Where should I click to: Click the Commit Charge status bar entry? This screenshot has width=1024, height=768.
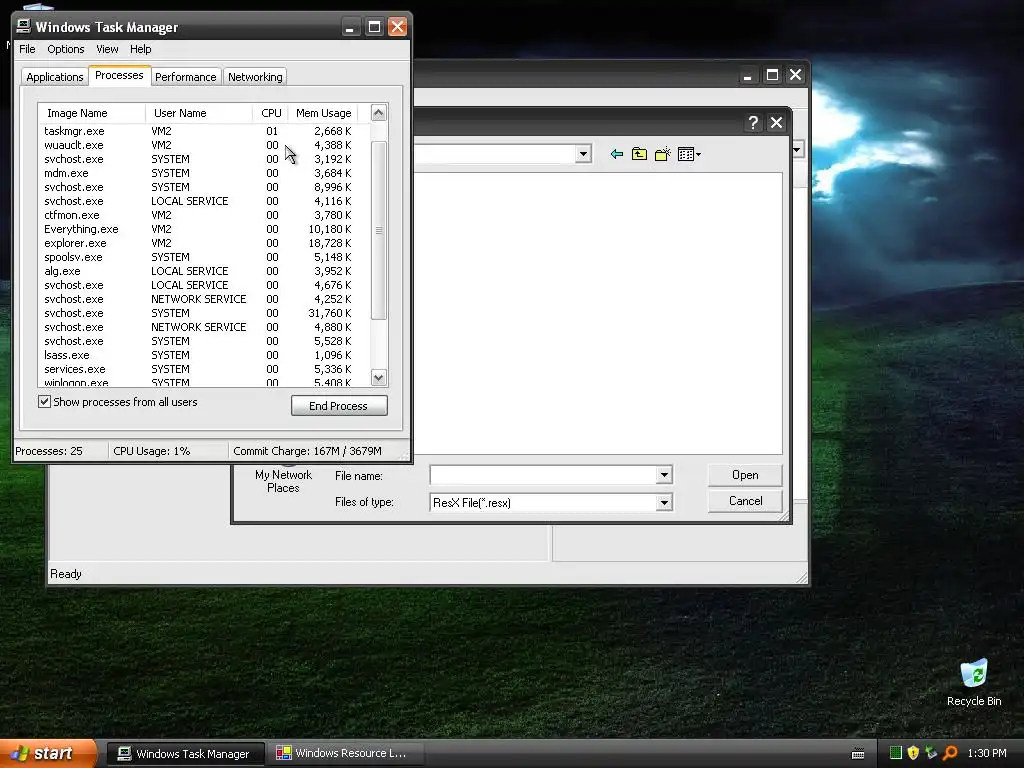point(307,451)
